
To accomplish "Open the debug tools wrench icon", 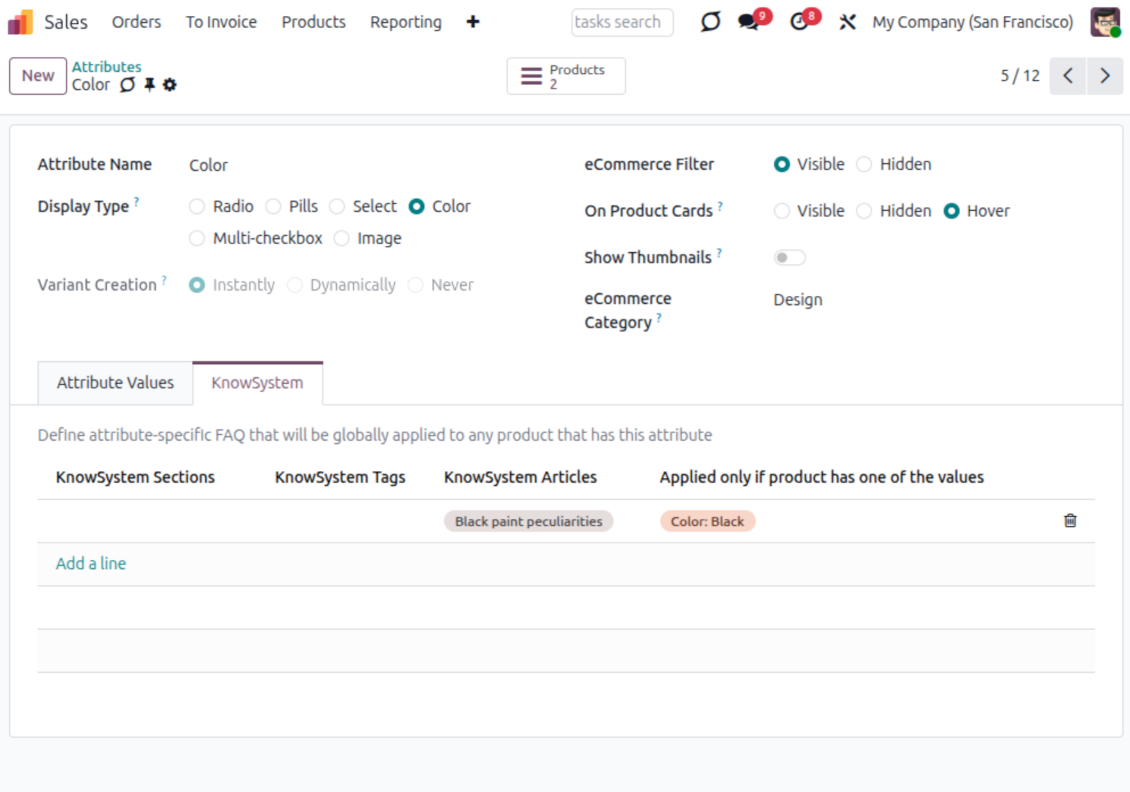I will (x=847, y=22).
